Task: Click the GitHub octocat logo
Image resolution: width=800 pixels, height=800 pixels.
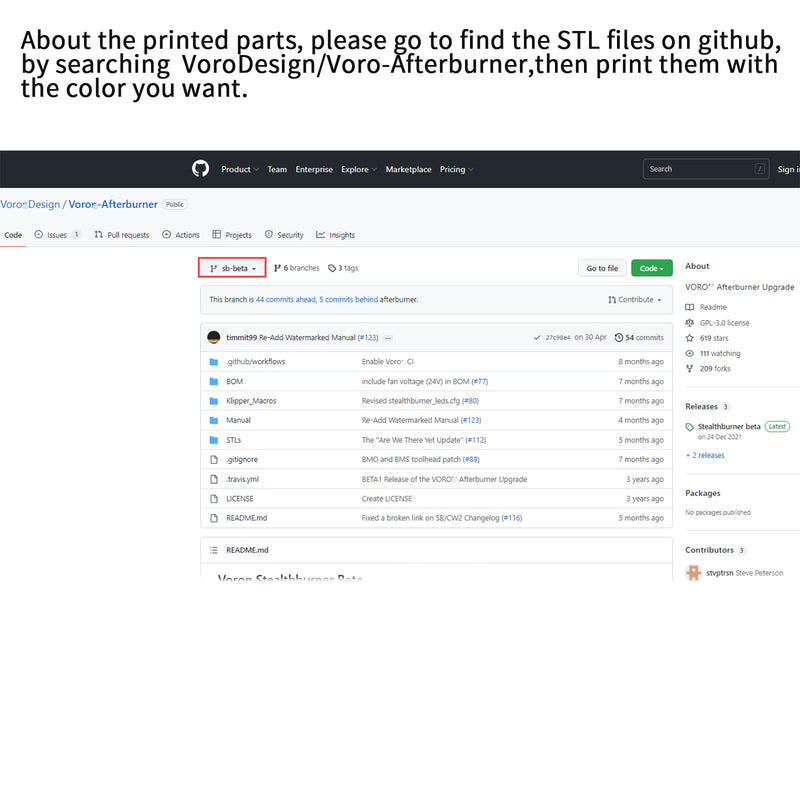Action: click(x=201, y=169)
